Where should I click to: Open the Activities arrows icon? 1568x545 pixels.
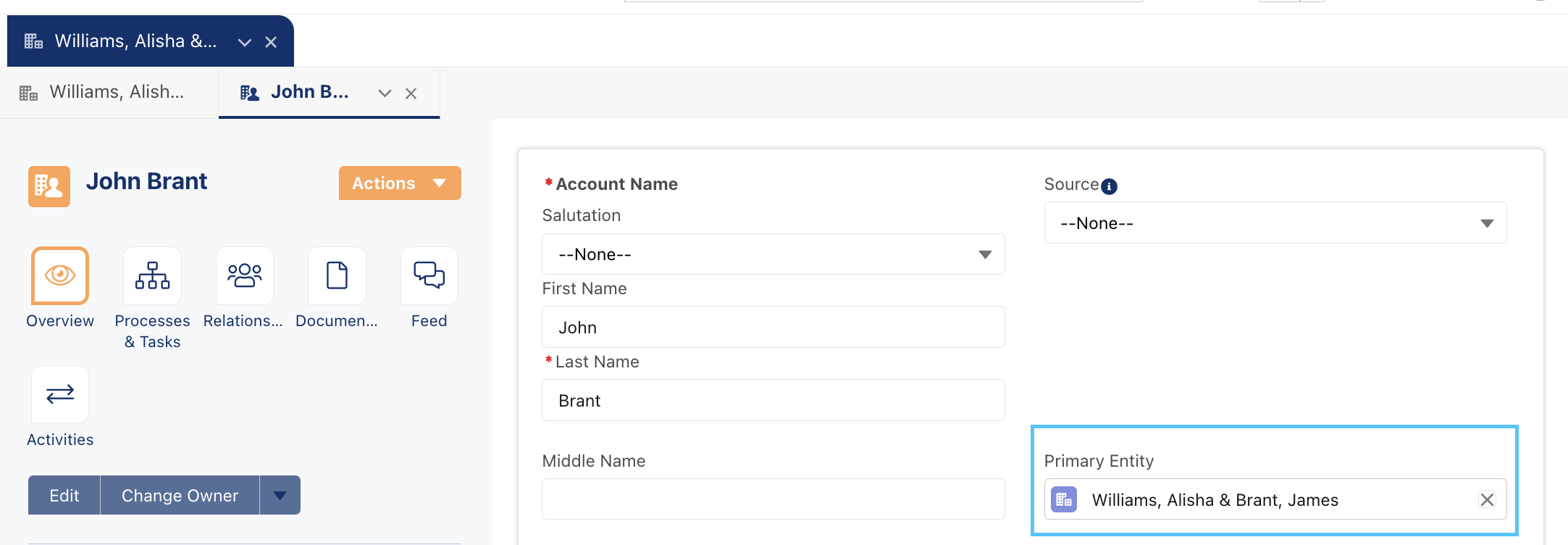60,394
